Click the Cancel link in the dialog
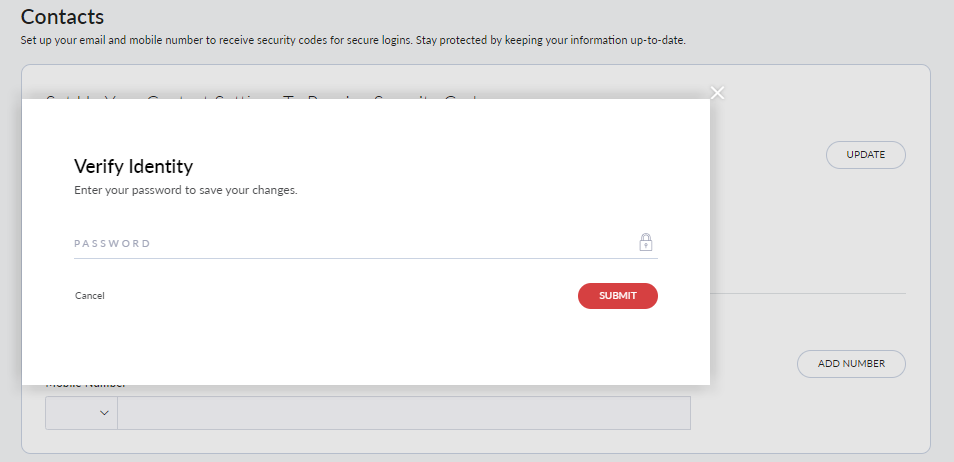This screenshot has height=462, width=954. (90, 296)
